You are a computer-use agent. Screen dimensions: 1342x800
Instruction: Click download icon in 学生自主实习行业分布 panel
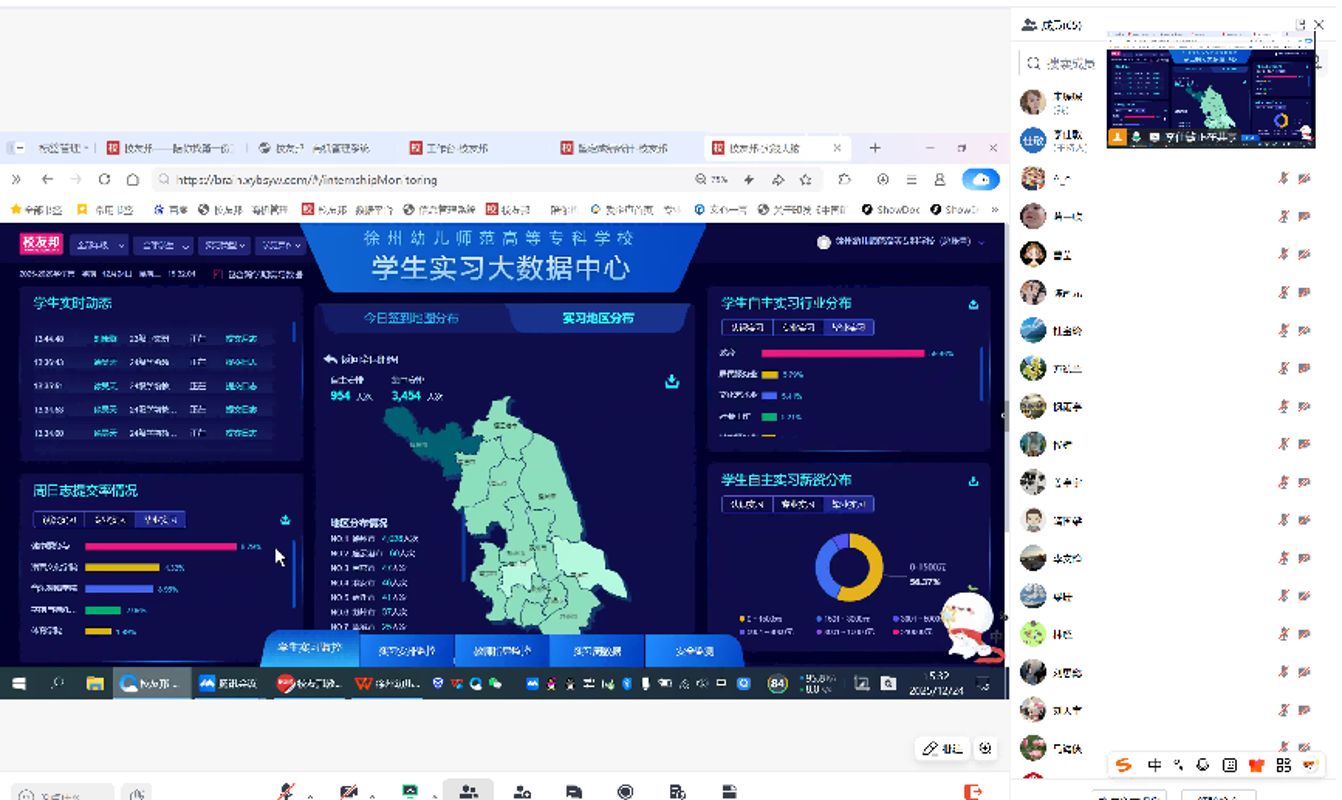tap(973, 304)
